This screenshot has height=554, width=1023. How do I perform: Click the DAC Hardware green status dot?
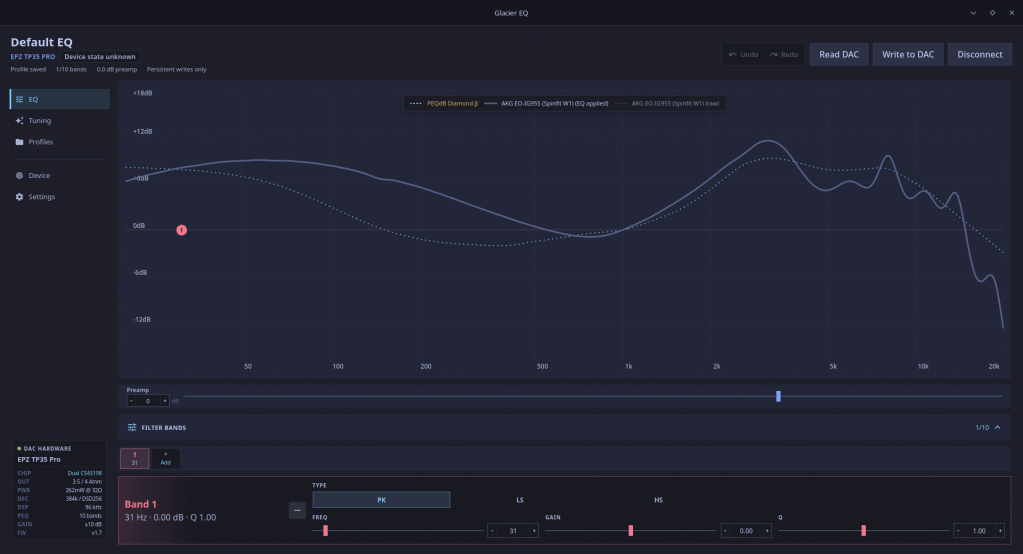19,449
